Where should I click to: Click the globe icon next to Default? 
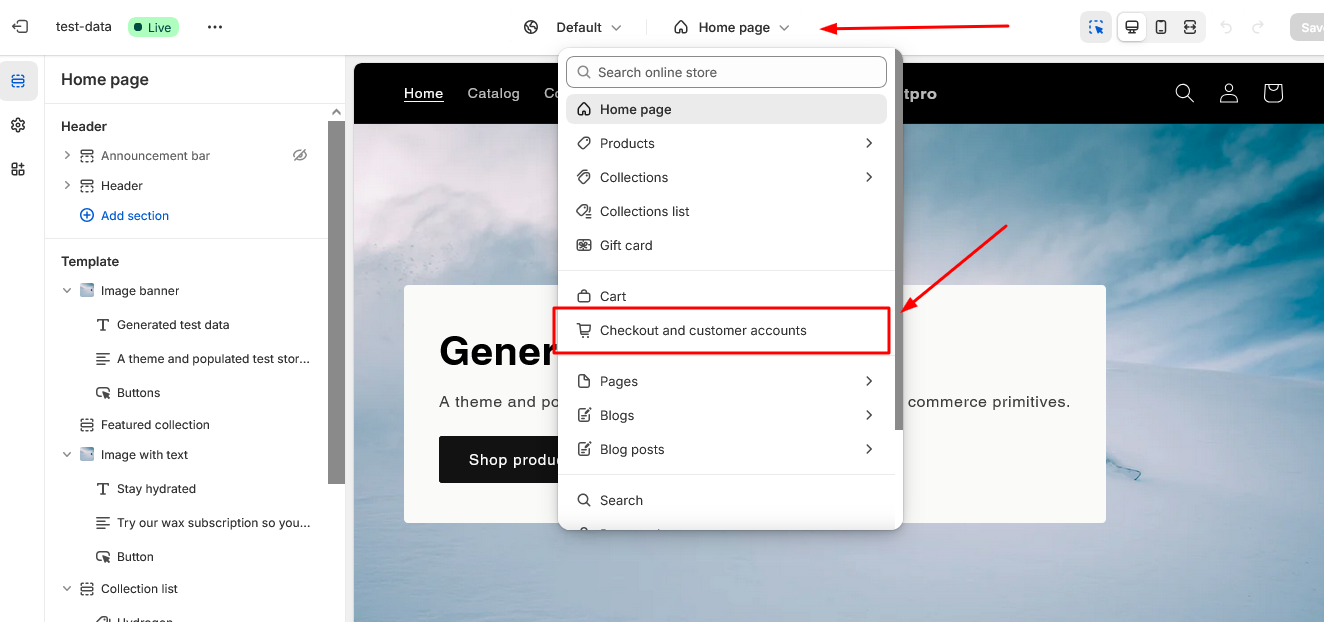coord(531,27)
